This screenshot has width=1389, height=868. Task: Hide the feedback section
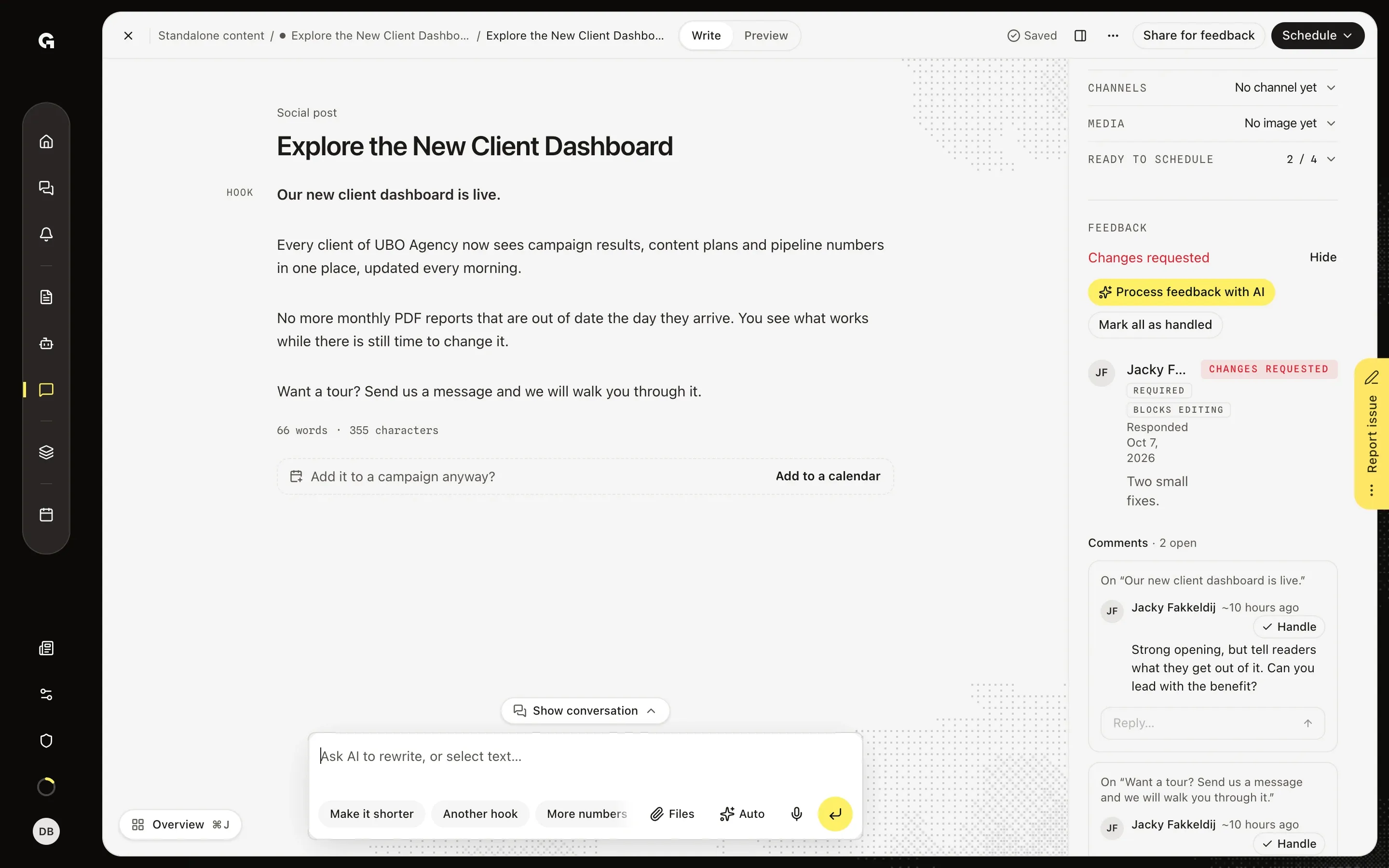[1323, 257]
